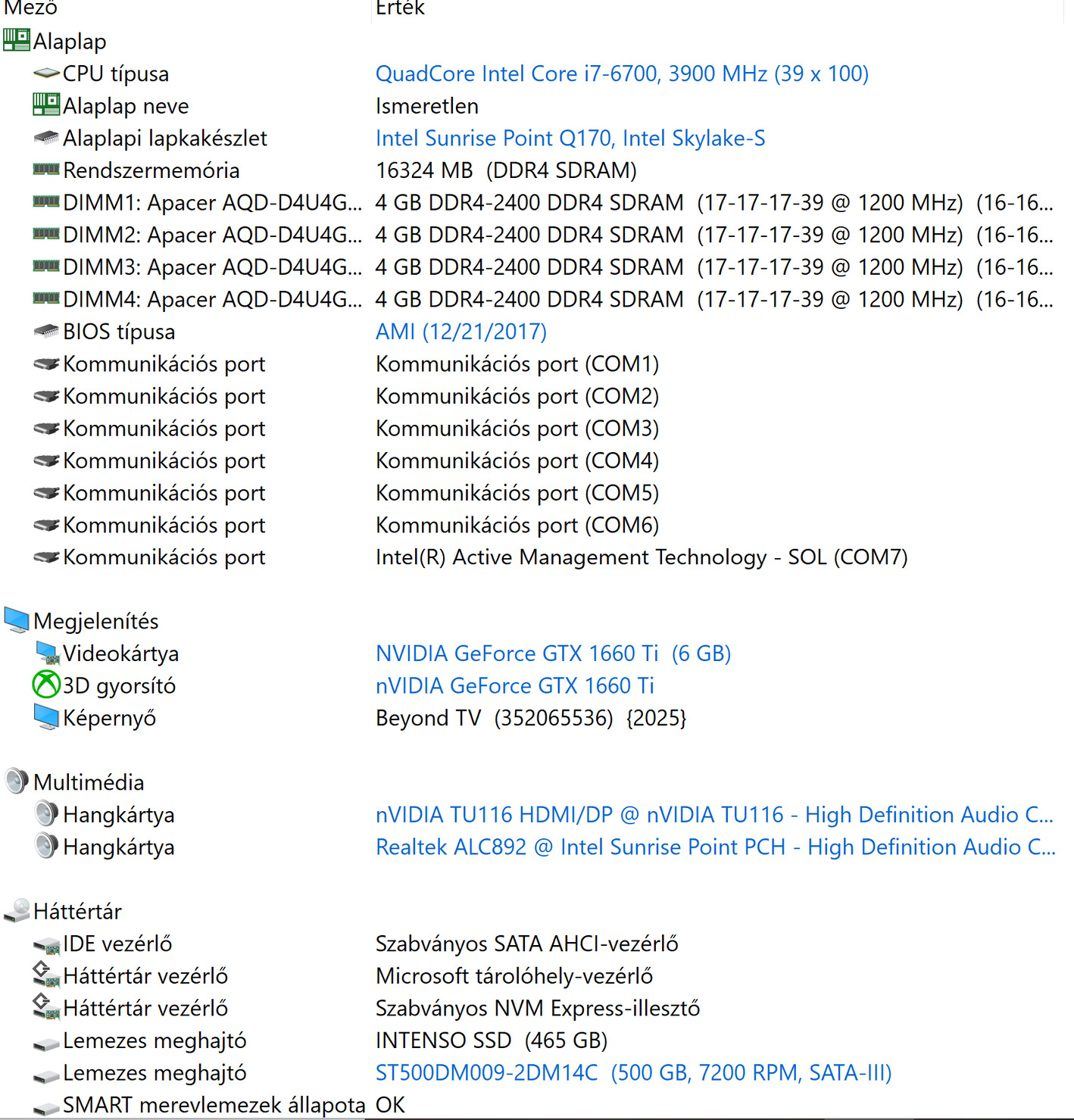Select the DIMM1 4 GB DDR4-2400 value
The width and height of the screenshot is (1074, 1120).
click(x=714, y=202)
